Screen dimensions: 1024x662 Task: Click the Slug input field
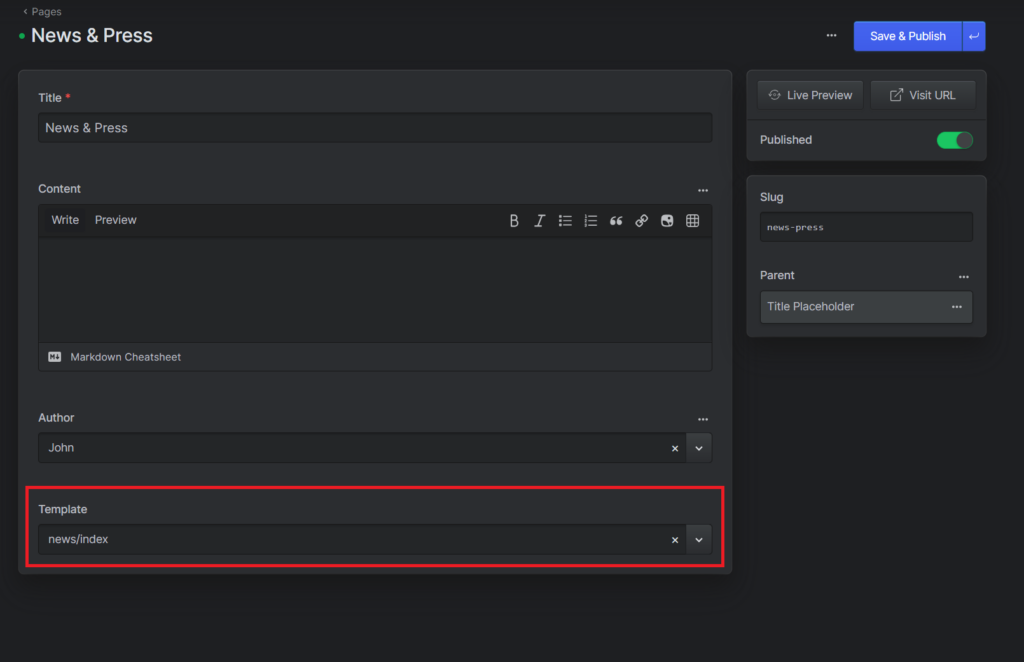865,227
